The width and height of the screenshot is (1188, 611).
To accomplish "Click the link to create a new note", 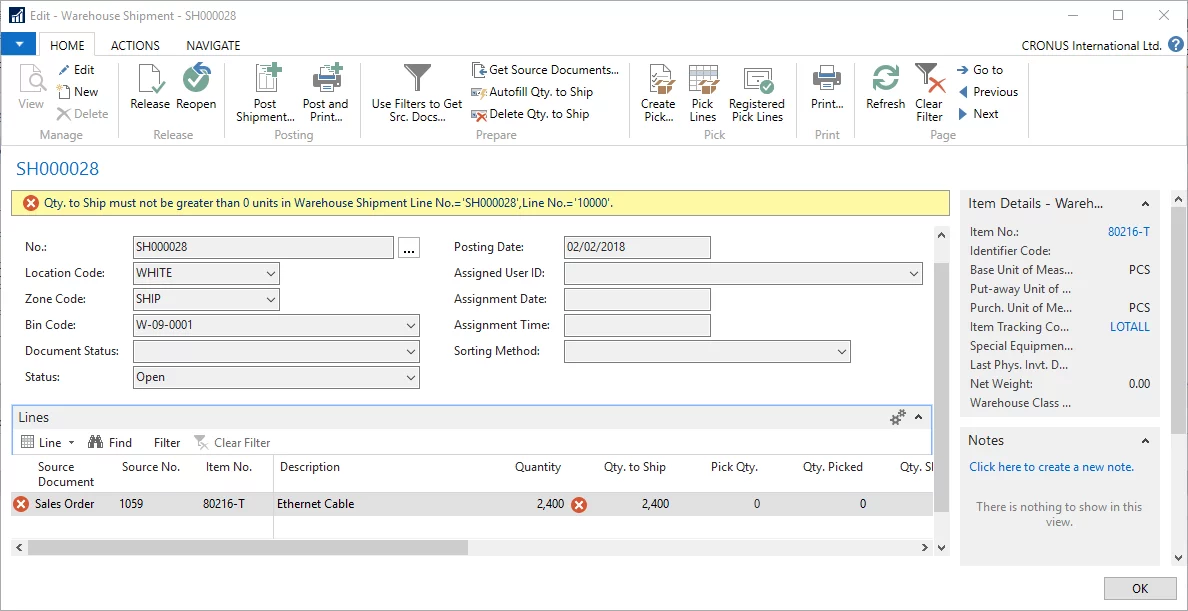I will pyautogui.click(x=1051, y=467).
